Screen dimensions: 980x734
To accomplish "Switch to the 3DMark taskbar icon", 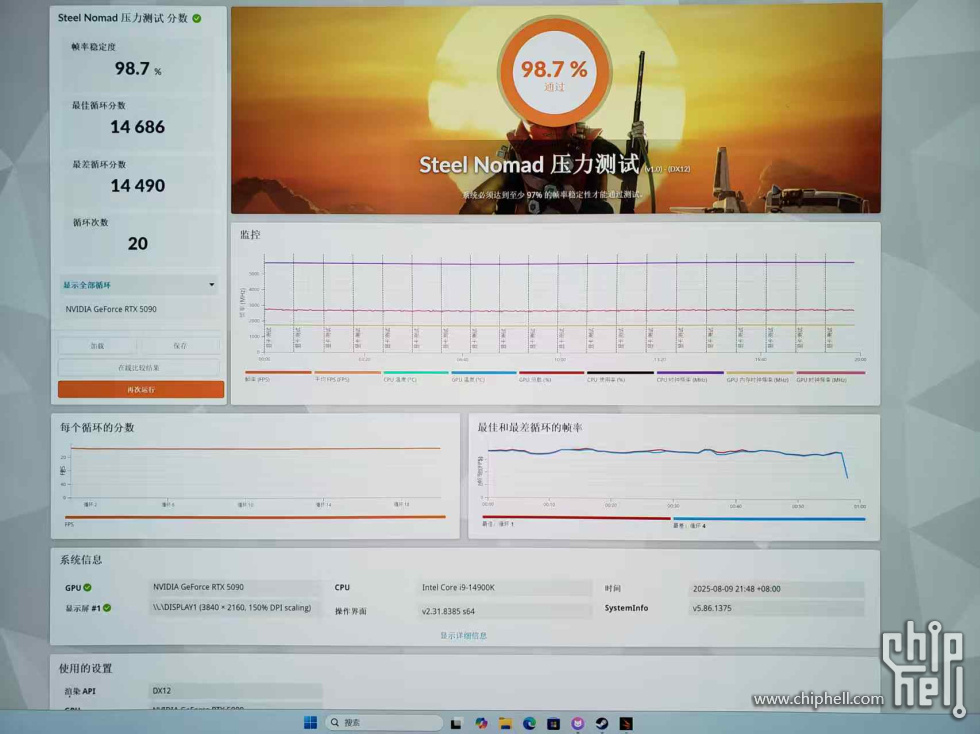I will 626,723.
